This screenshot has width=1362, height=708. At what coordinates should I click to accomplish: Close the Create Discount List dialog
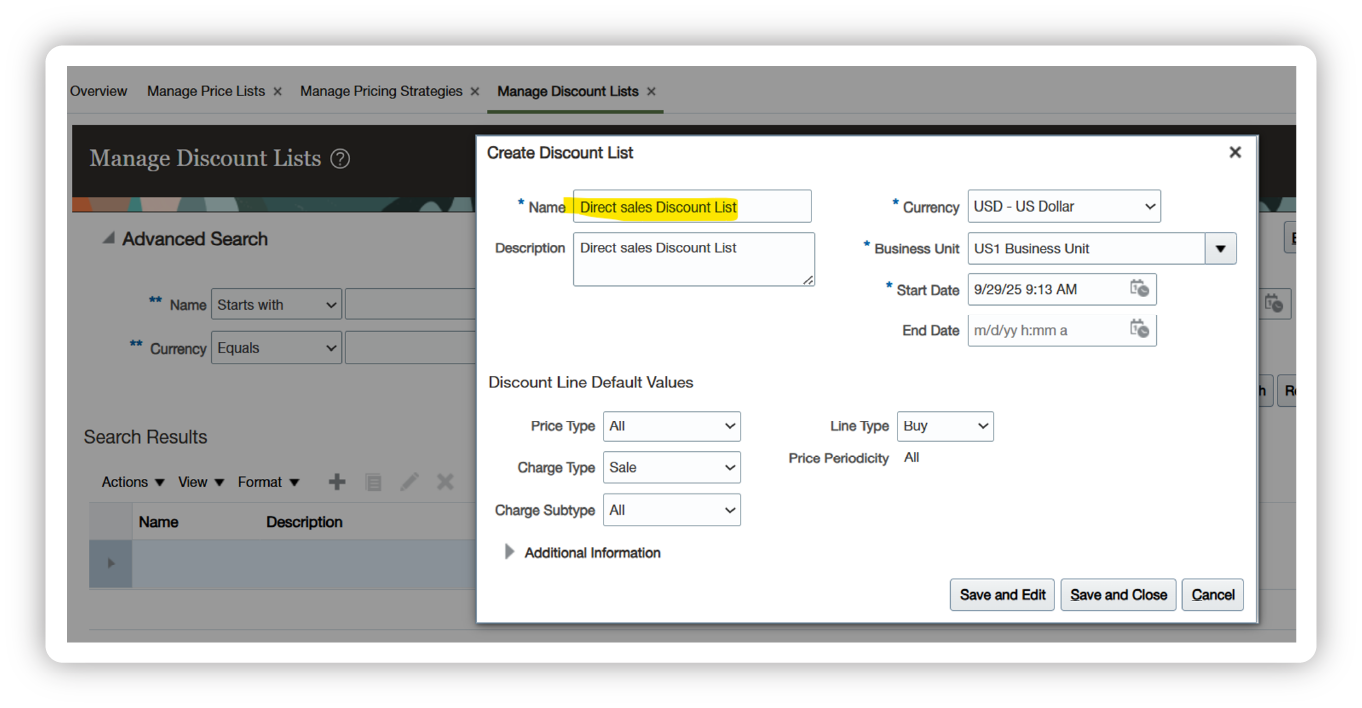(x=1235, y=152)
